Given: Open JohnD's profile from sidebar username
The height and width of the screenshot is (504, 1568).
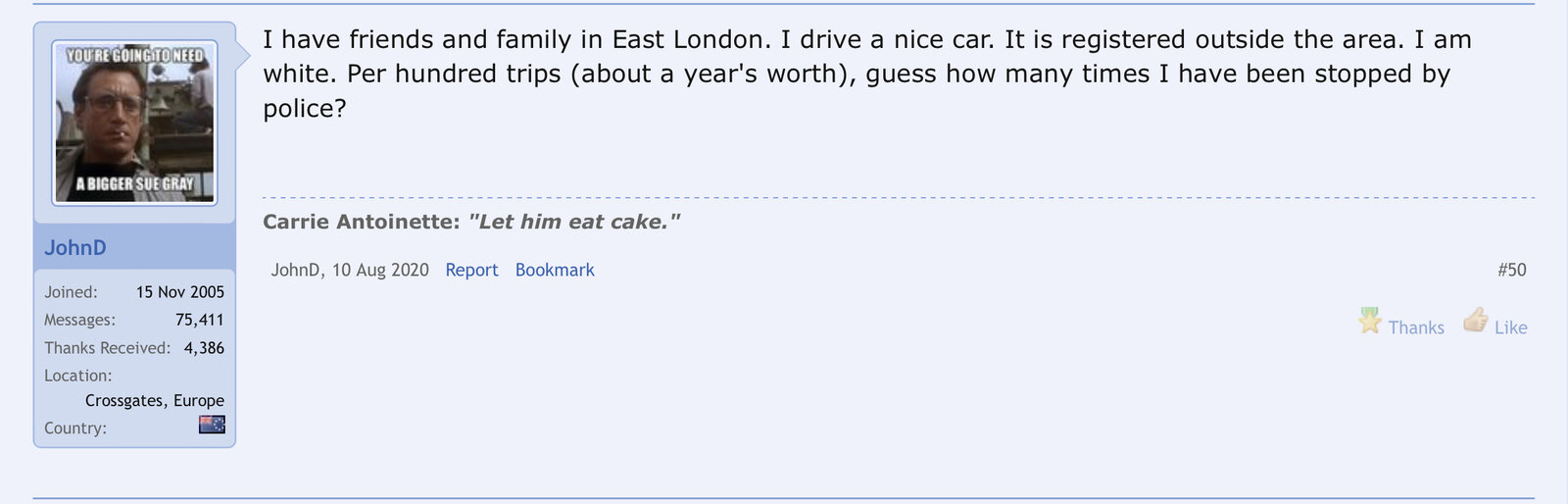Looking at the screenshot, I should point(75,248).
